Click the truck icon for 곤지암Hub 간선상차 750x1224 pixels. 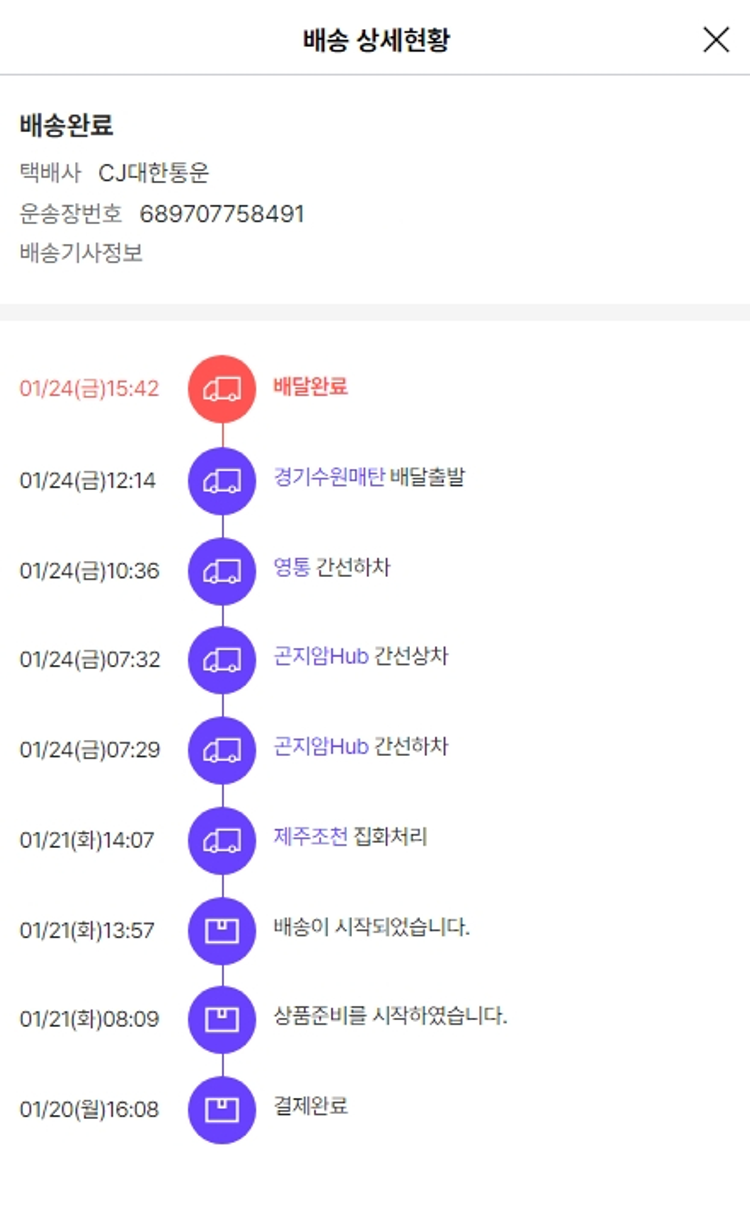coord(222,660)
